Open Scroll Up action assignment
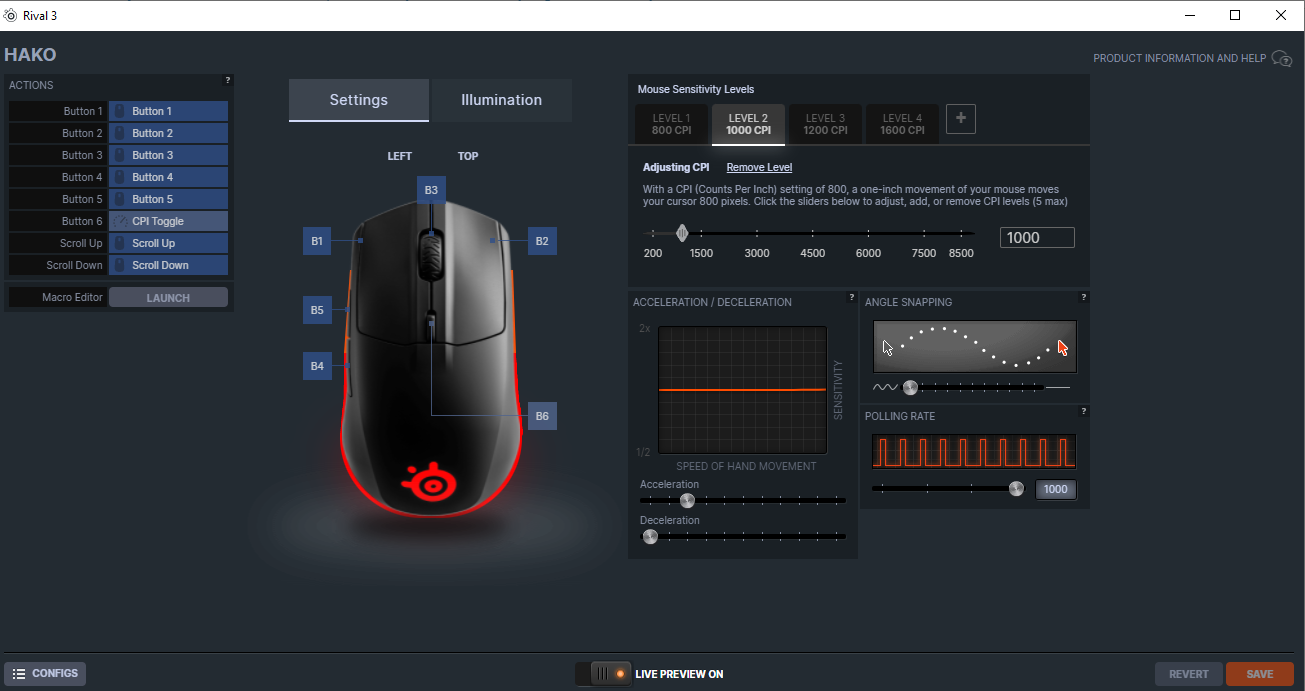This screenshot has height=691, width=1305. click(168, 243)
